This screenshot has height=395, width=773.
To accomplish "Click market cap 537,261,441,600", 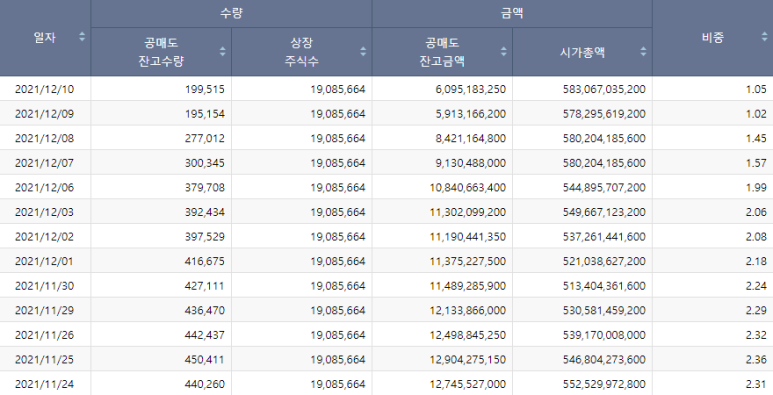I will coord(604,237).
